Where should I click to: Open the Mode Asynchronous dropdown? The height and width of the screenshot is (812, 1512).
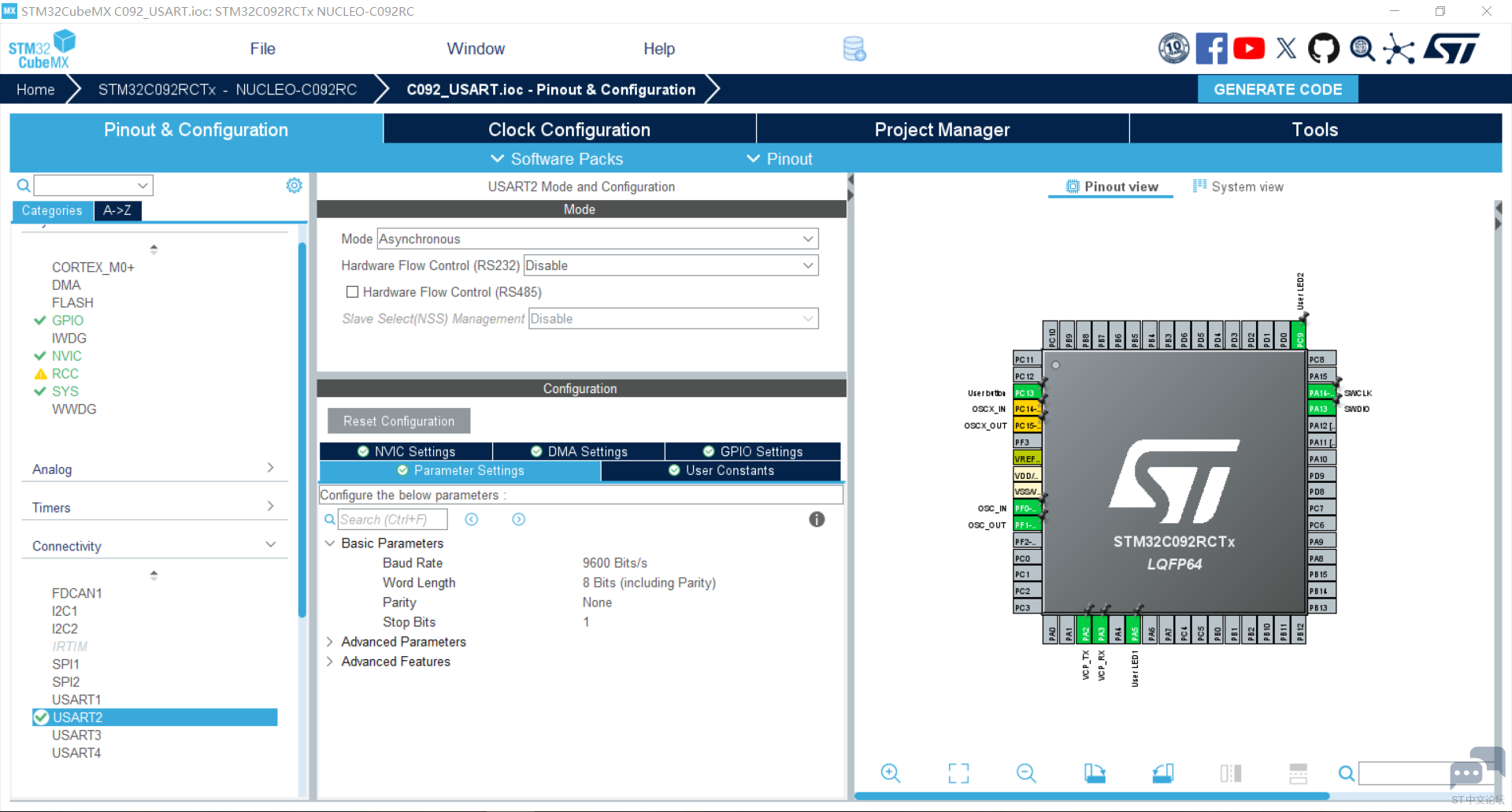point(597,239)
